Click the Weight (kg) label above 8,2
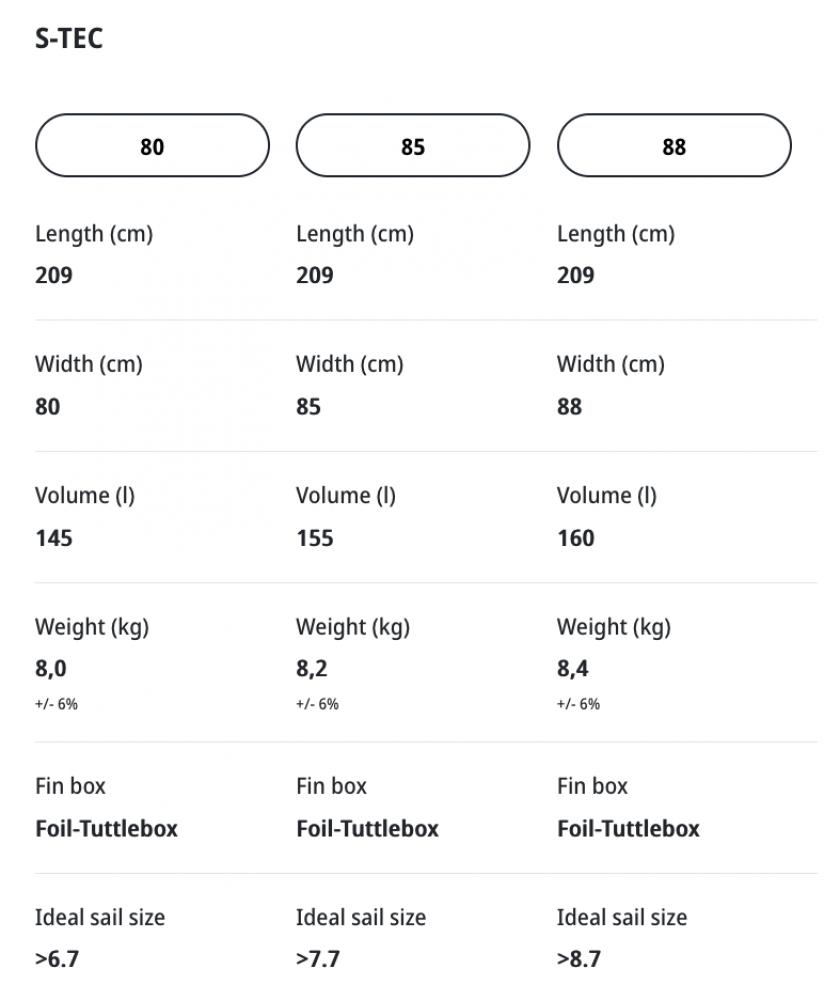 coord(353,627)
